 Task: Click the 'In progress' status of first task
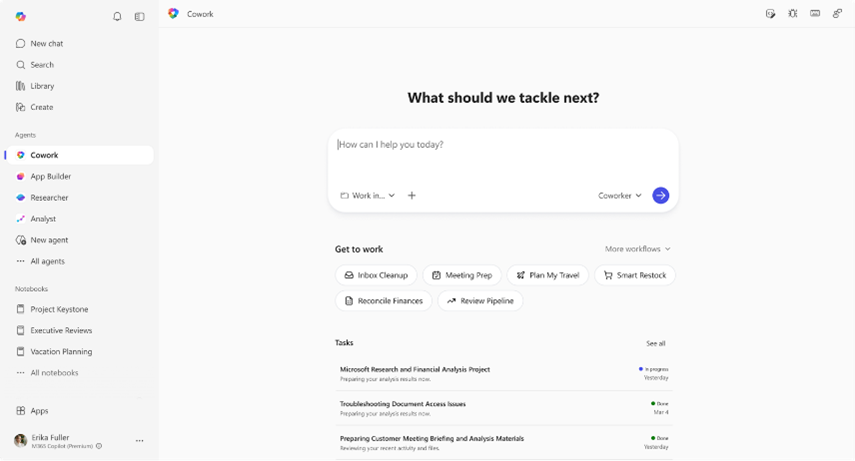[x=654, y=369]
